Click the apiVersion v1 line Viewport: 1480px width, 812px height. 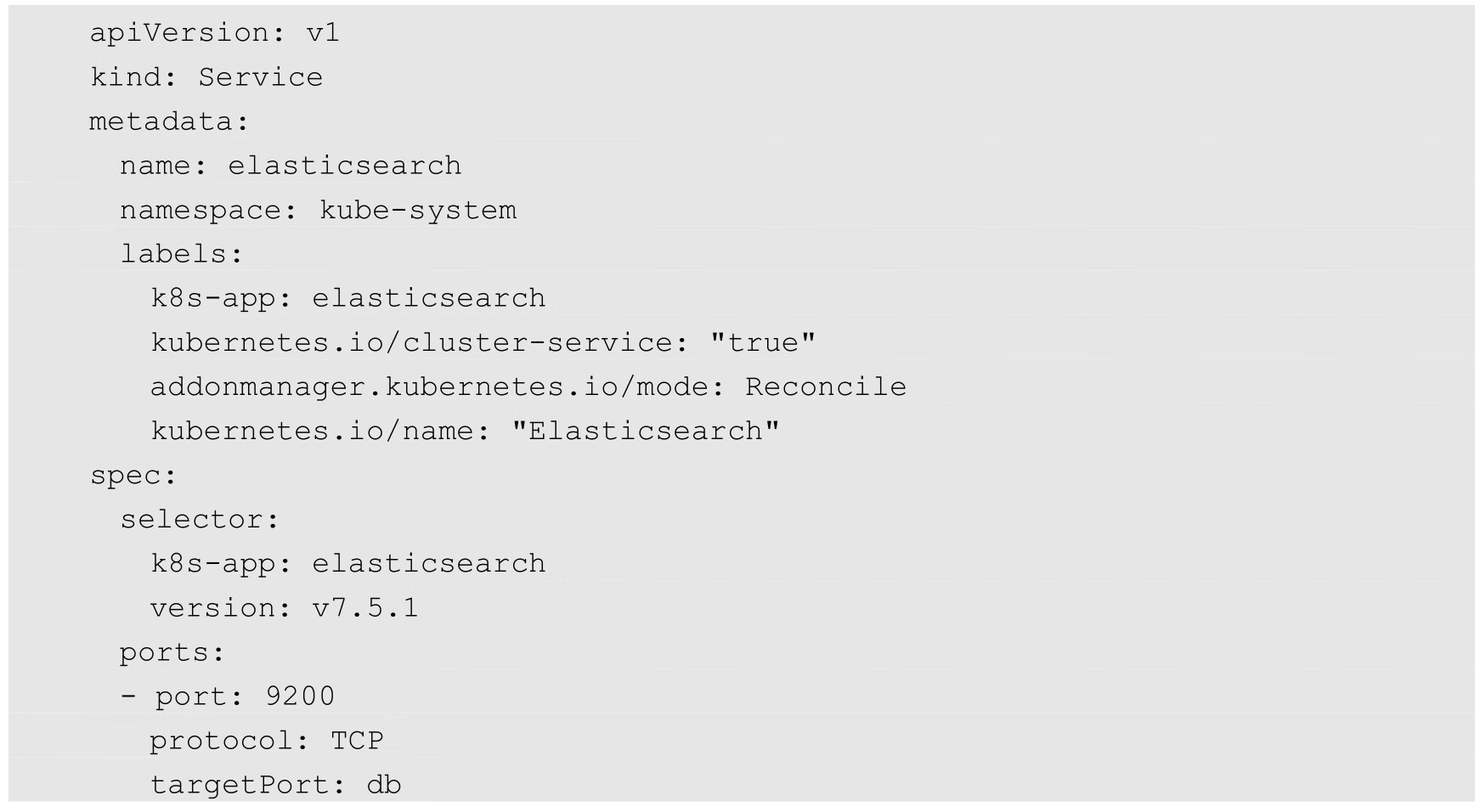click(x=214, y=33)
